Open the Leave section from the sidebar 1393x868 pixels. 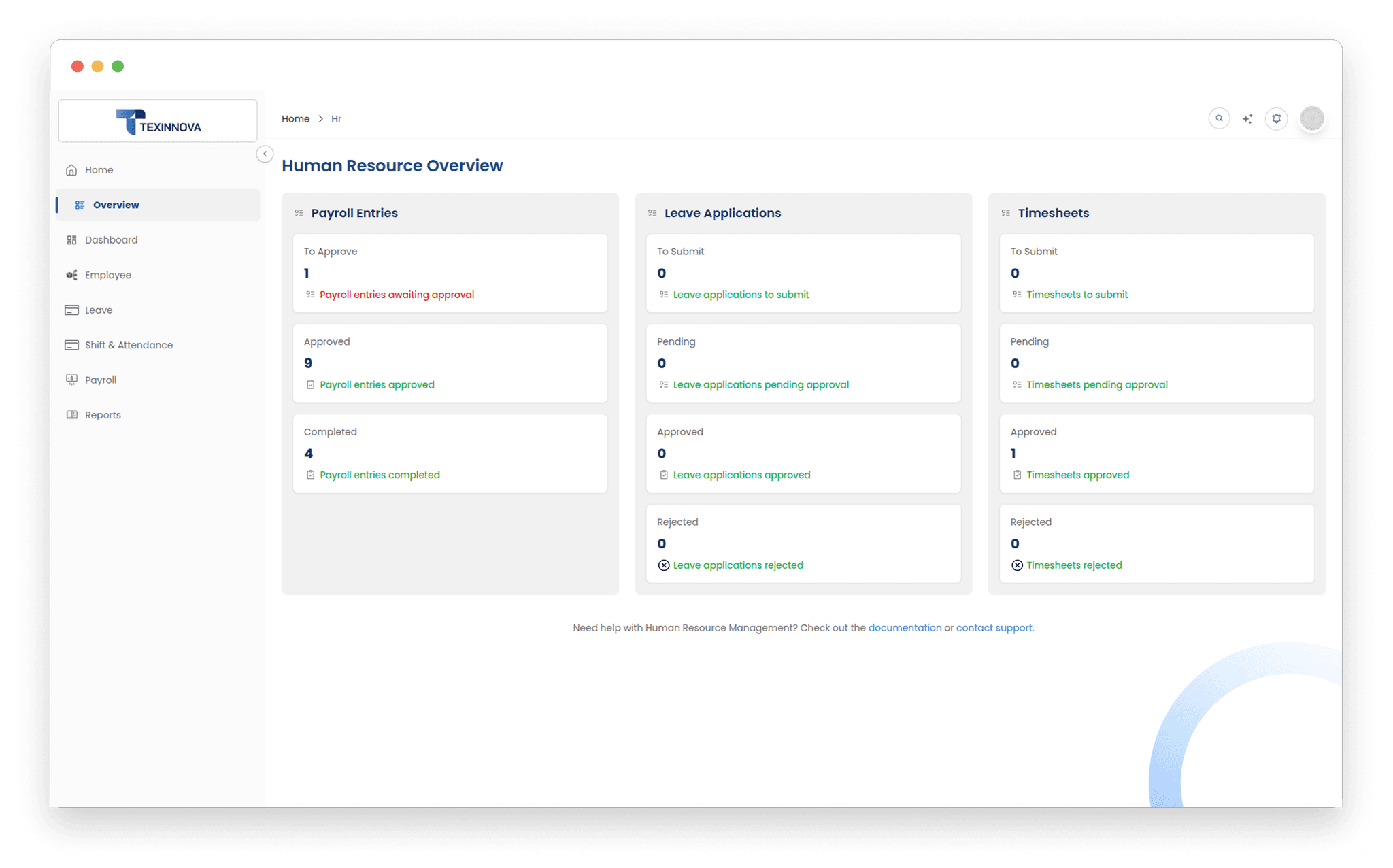tap(72, 310)
